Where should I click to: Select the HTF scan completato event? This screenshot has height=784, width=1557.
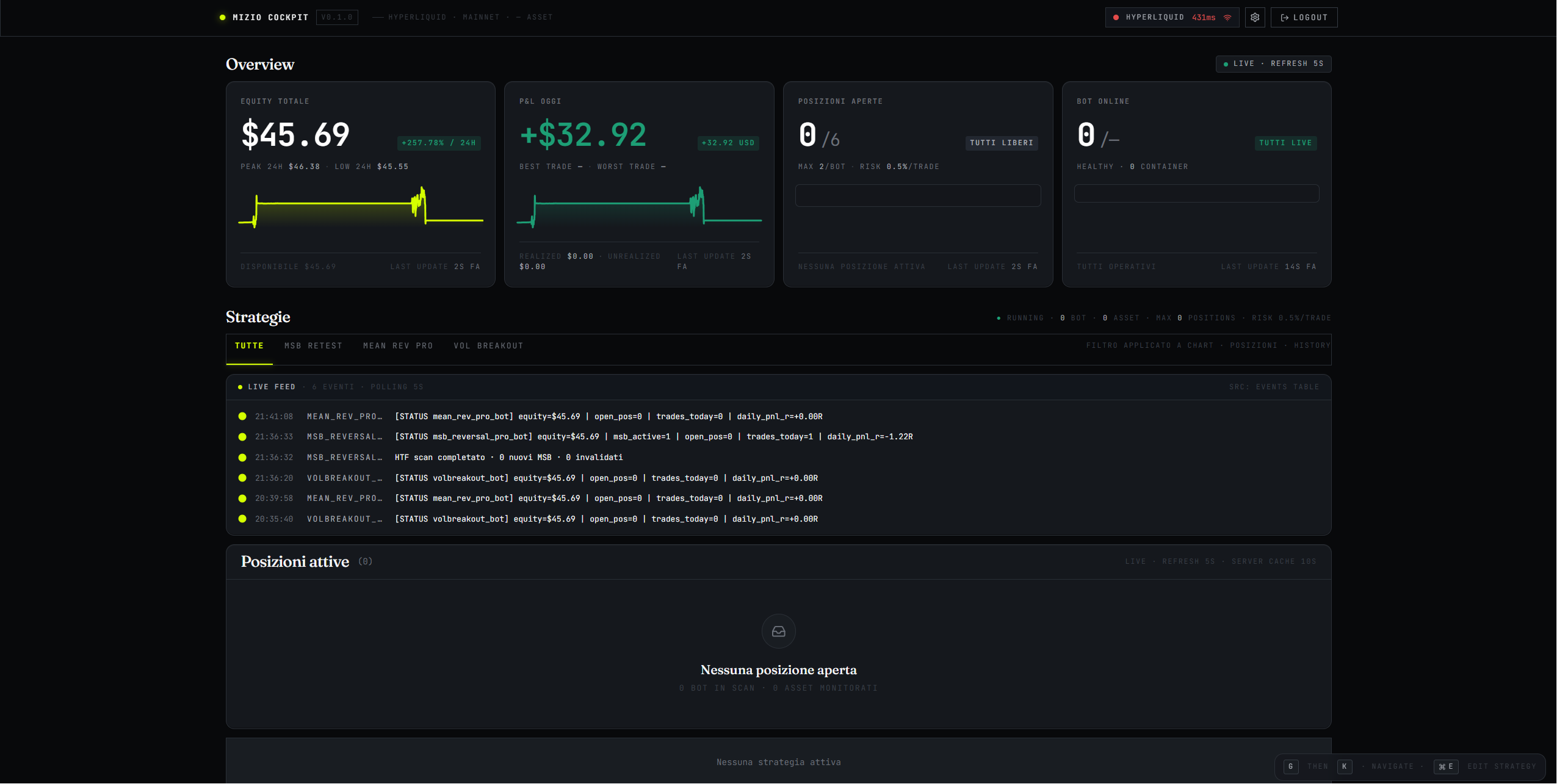point(779,458)
